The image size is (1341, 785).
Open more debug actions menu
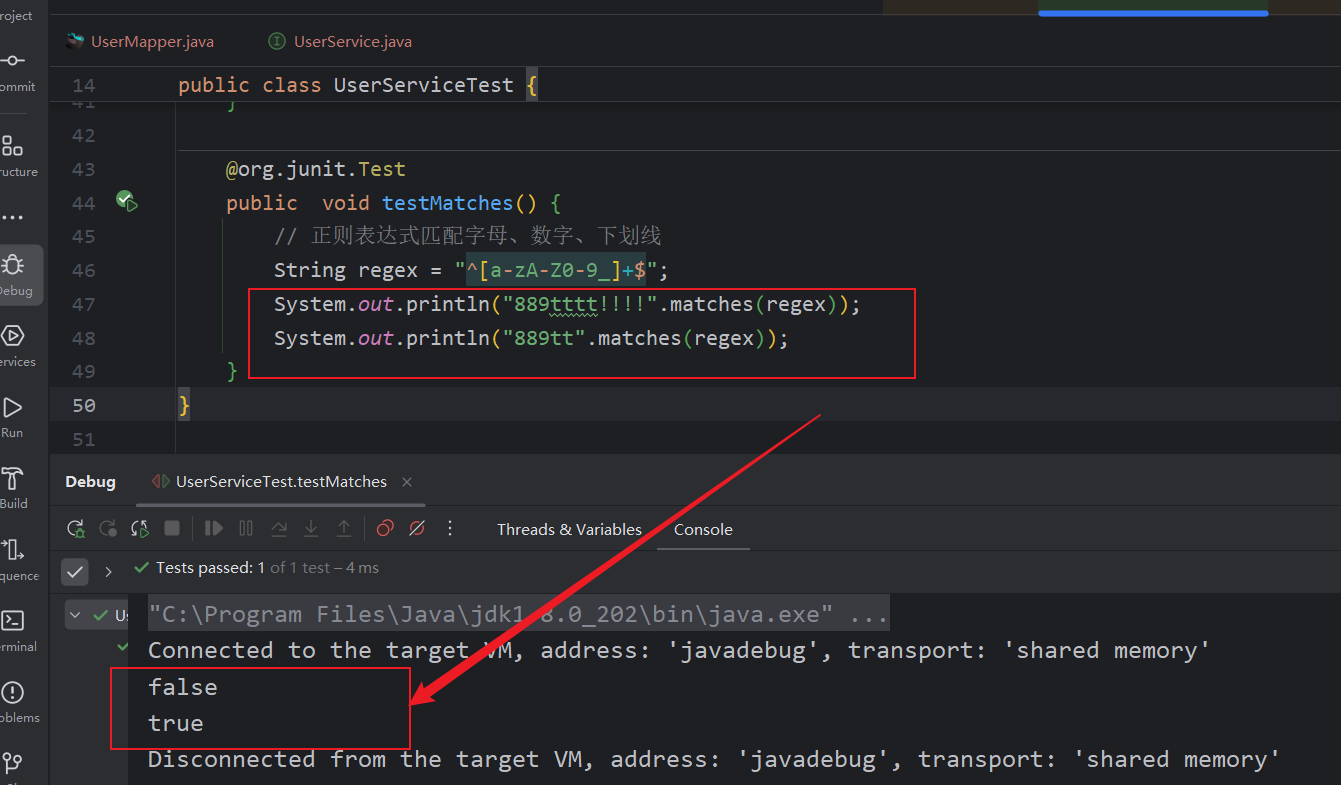(x=450, y=529)
